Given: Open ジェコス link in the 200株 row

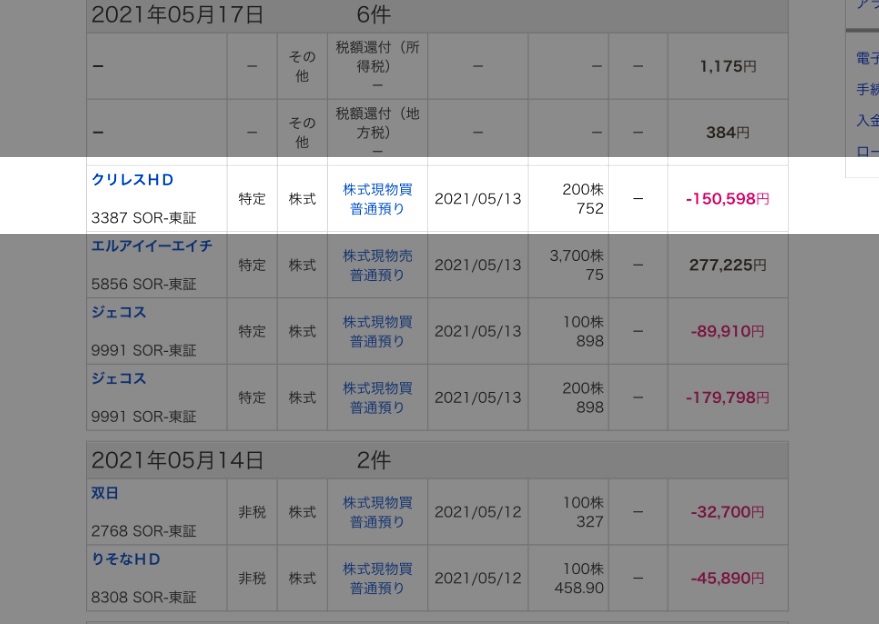Looking at the screenshot, I should coord(118,378).
